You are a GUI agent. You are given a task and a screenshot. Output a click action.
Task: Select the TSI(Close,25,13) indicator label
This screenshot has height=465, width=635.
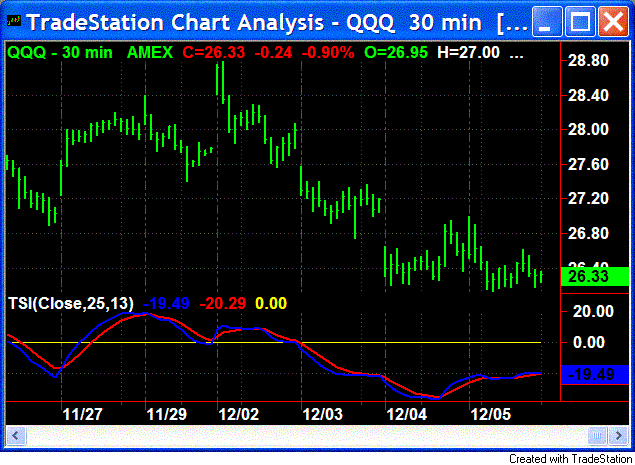pyautogui.click(x=71, y=303)
